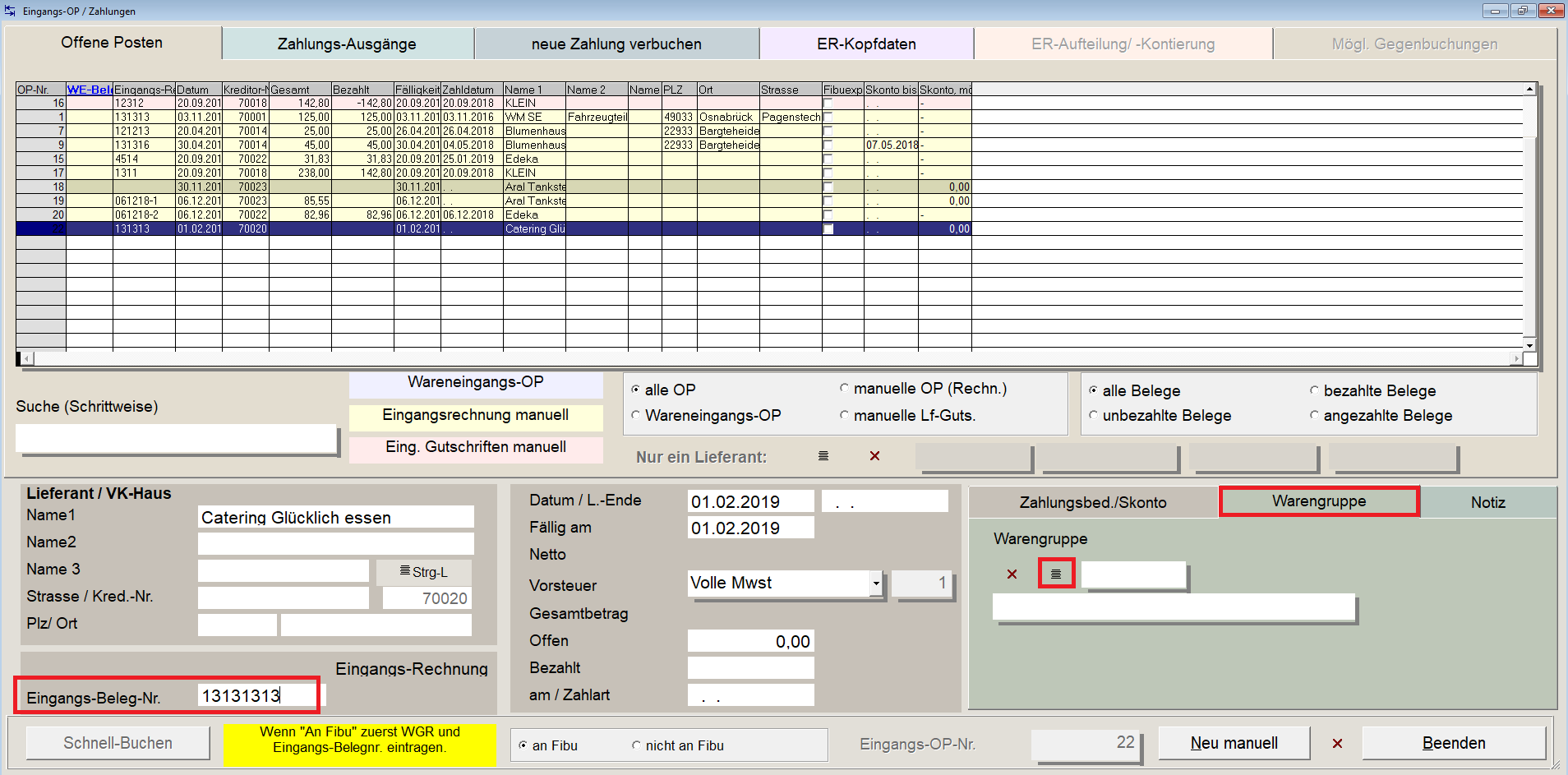Select the alle OP radio button
Screen dimensions: 1568x775
click(x=635, y=390)
